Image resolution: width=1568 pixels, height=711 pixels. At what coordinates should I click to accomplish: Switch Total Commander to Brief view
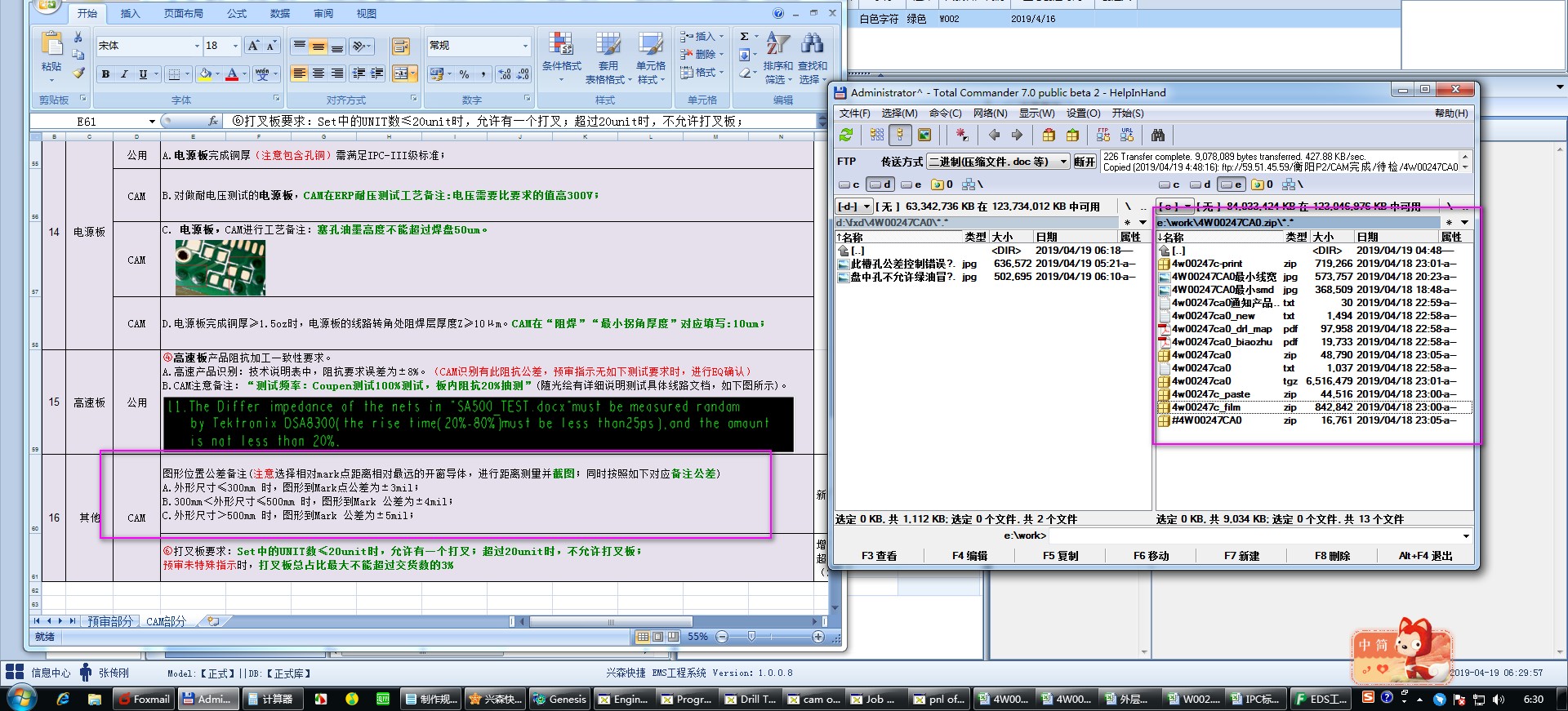877,135
